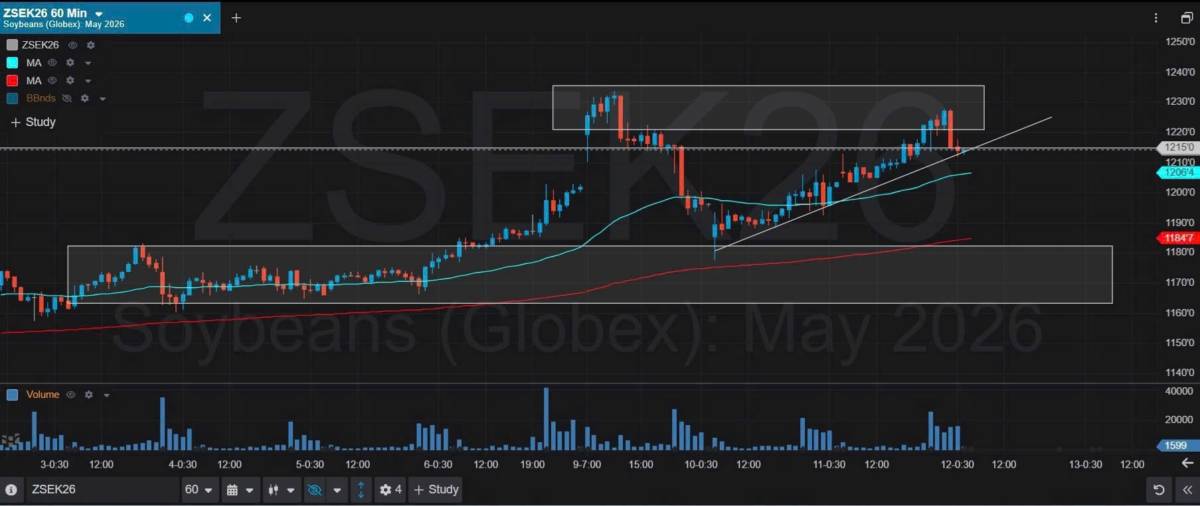Click the Volume pane label
The image size is (1200, 506).
pyautogui.click(x=43, y=395)
